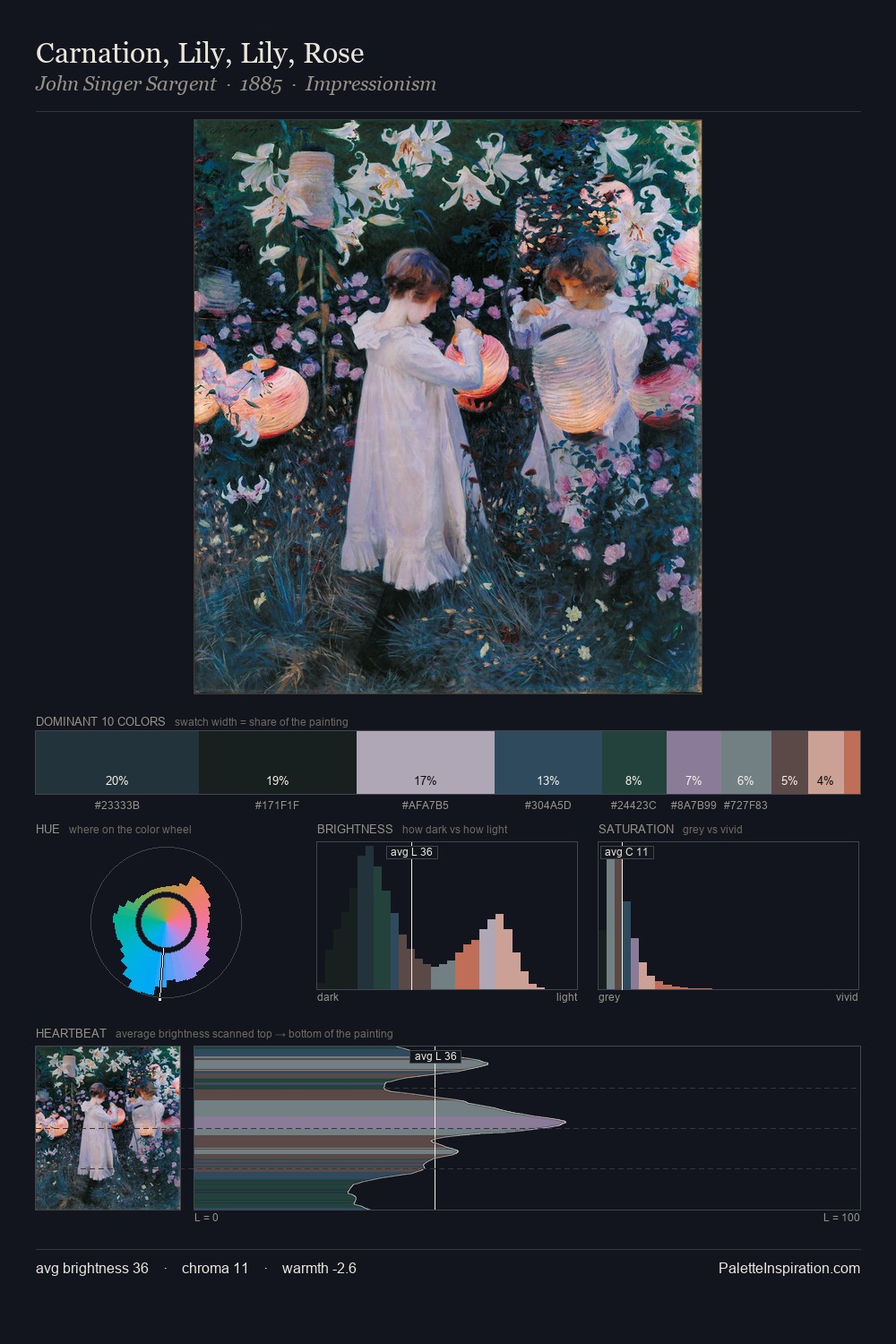Click "swatch width = share of the painting" caption
Image resolution: width=896 pixels, height=1344 pixels.
tap(262, 722)
